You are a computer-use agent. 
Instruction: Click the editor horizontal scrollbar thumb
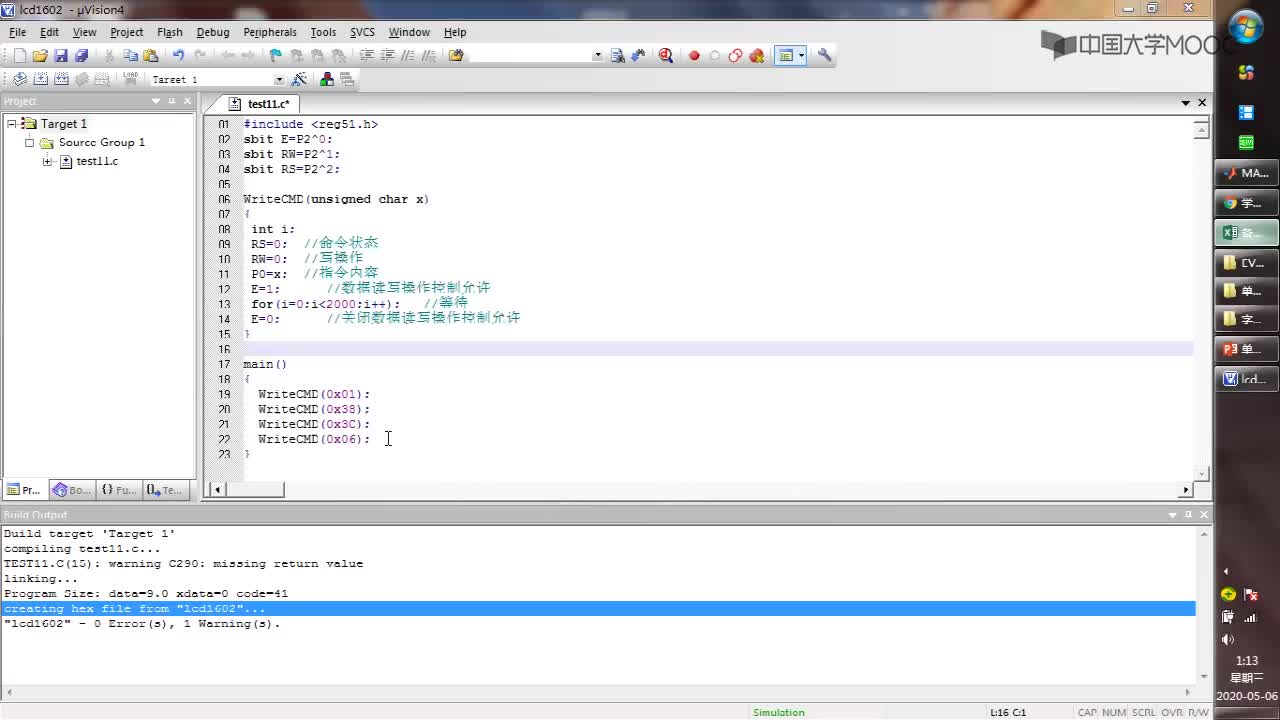[254, 490]
